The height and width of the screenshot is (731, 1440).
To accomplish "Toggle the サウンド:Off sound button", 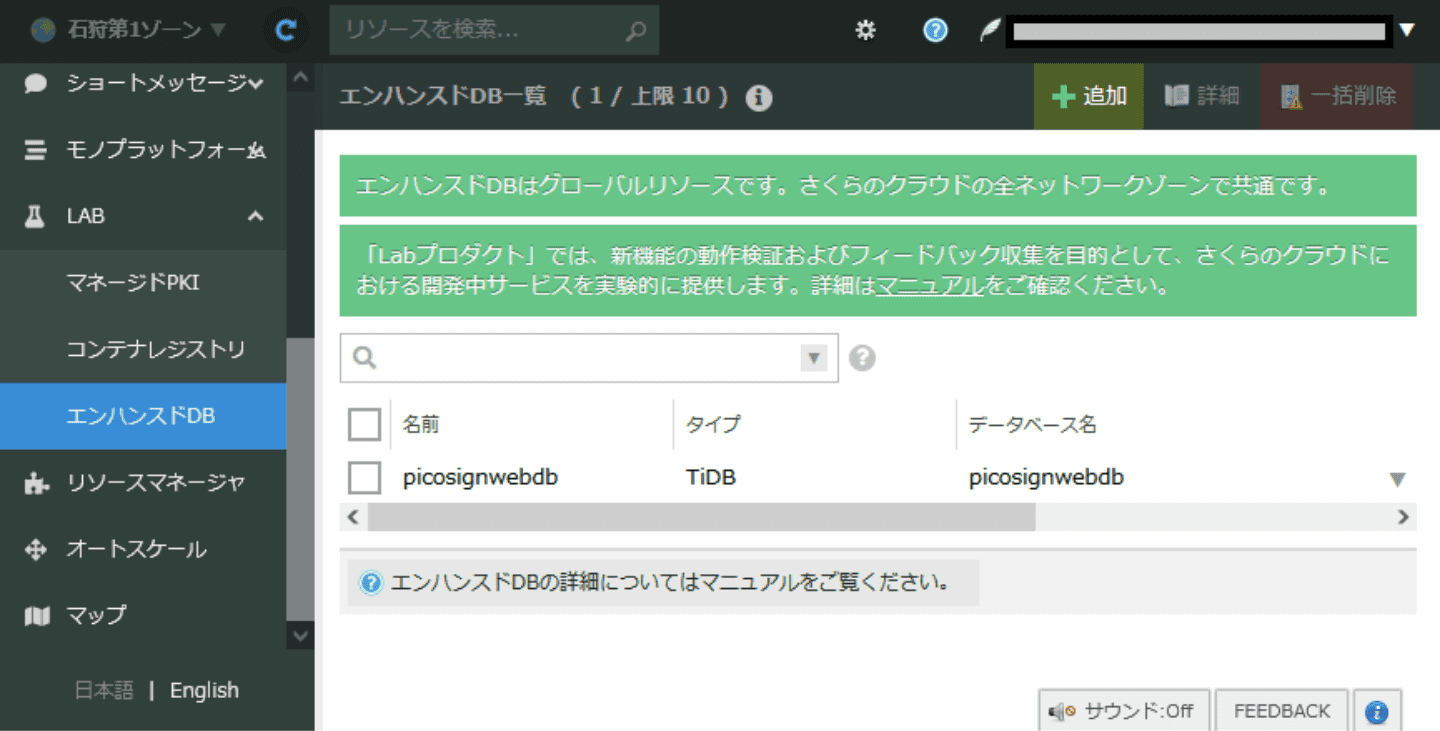I will click(x=1123, y=711).
